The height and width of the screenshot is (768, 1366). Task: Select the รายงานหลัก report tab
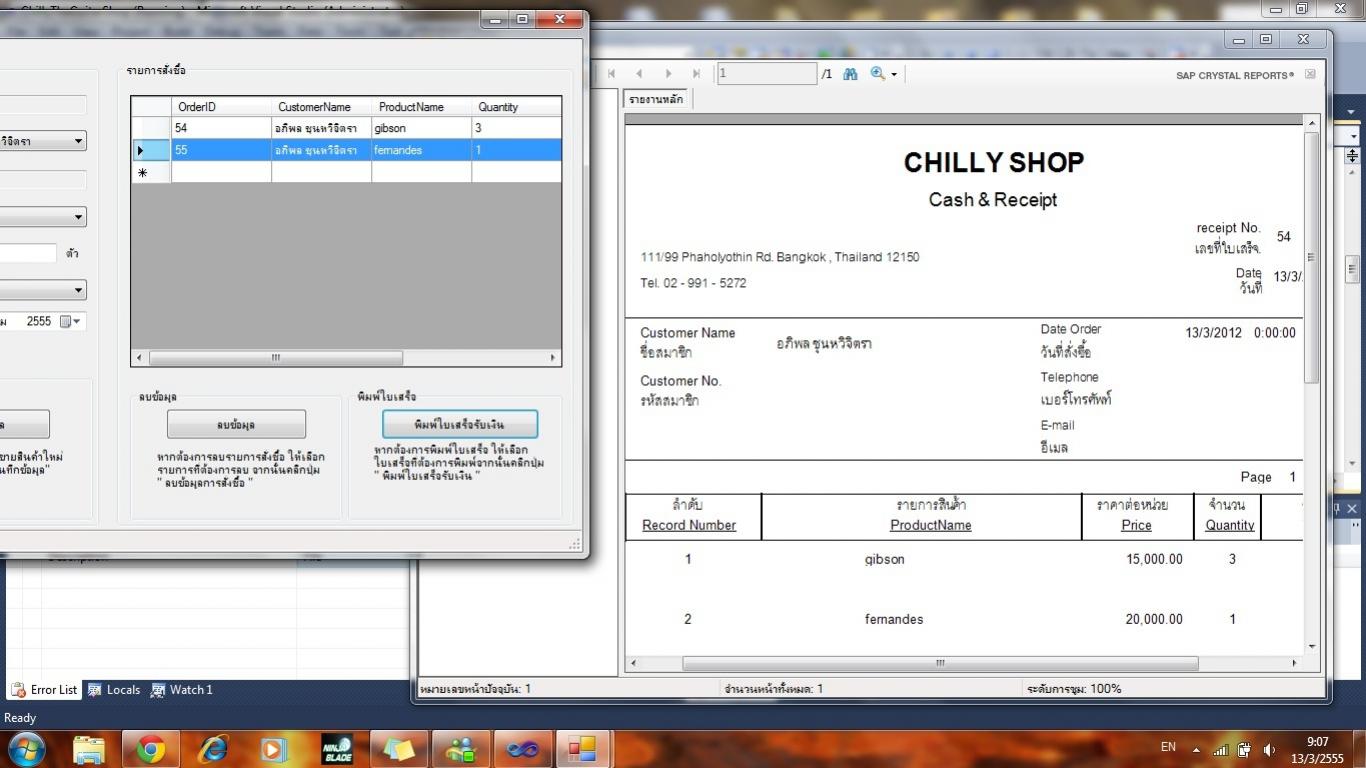[x=657, y=99]
